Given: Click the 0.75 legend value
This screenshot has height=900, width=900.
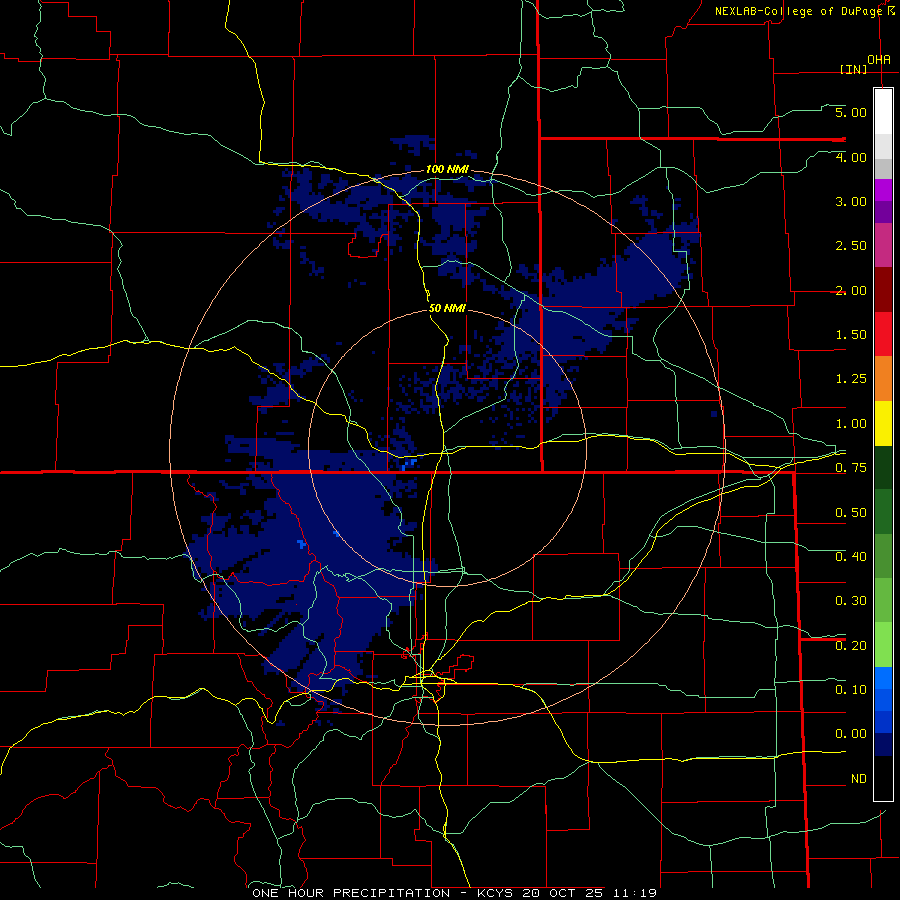Looking at the screenshot, I should [851, 468].
